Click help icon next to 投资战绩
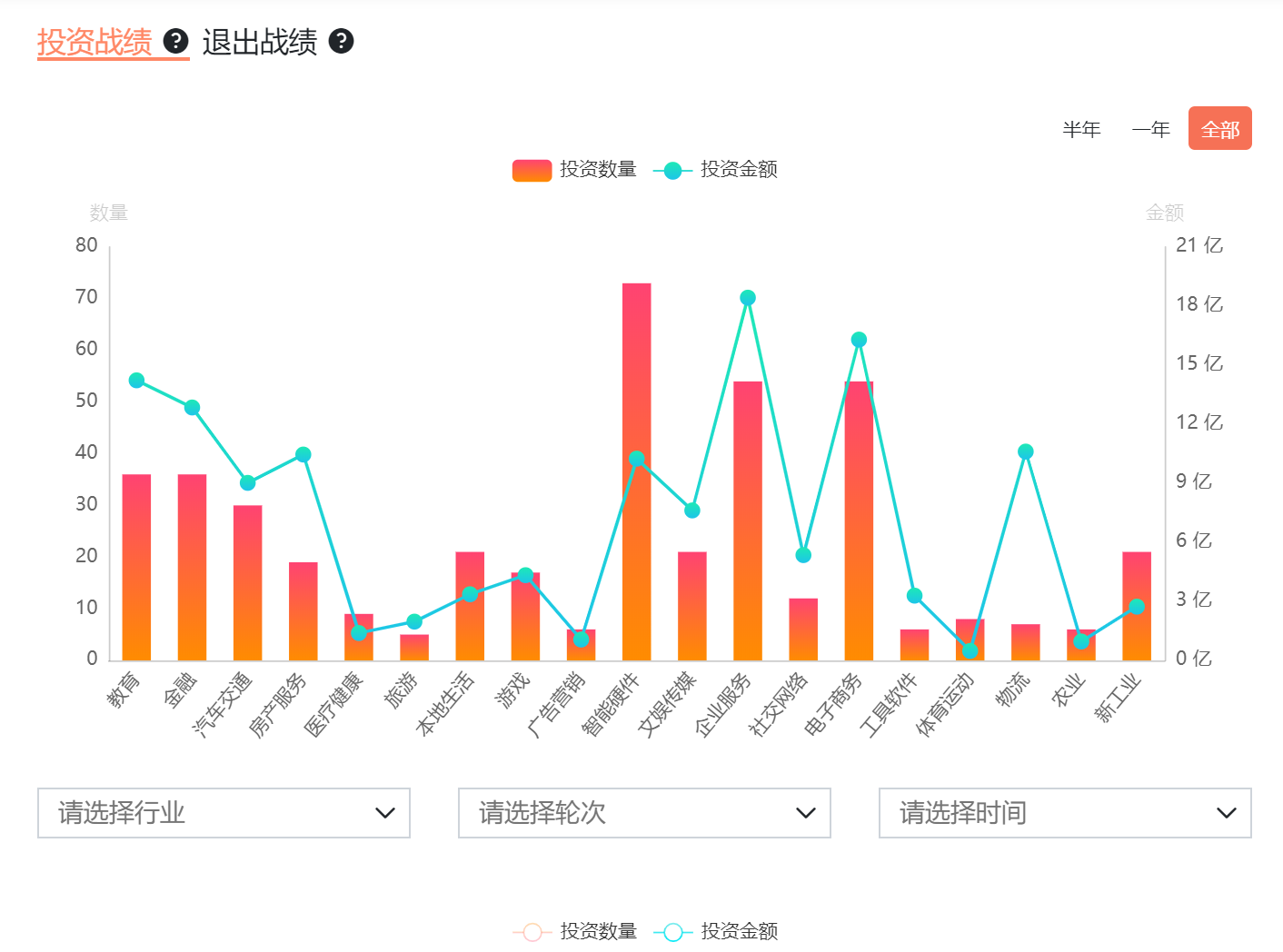 (x=175, y=41)
